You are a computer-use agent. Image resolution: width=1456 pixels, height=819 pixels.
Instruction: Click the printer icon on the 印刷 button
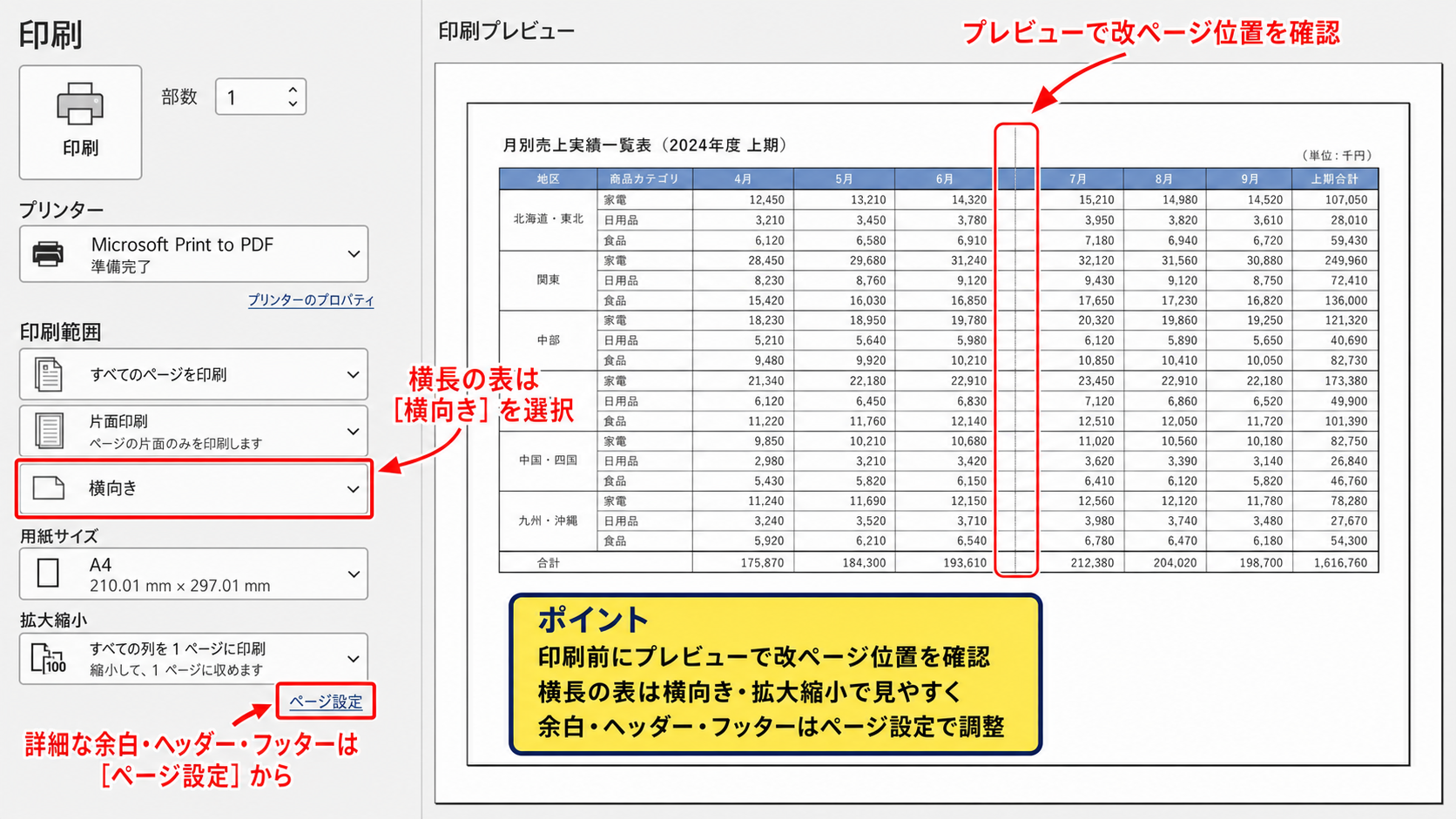(x=80, y=104)
